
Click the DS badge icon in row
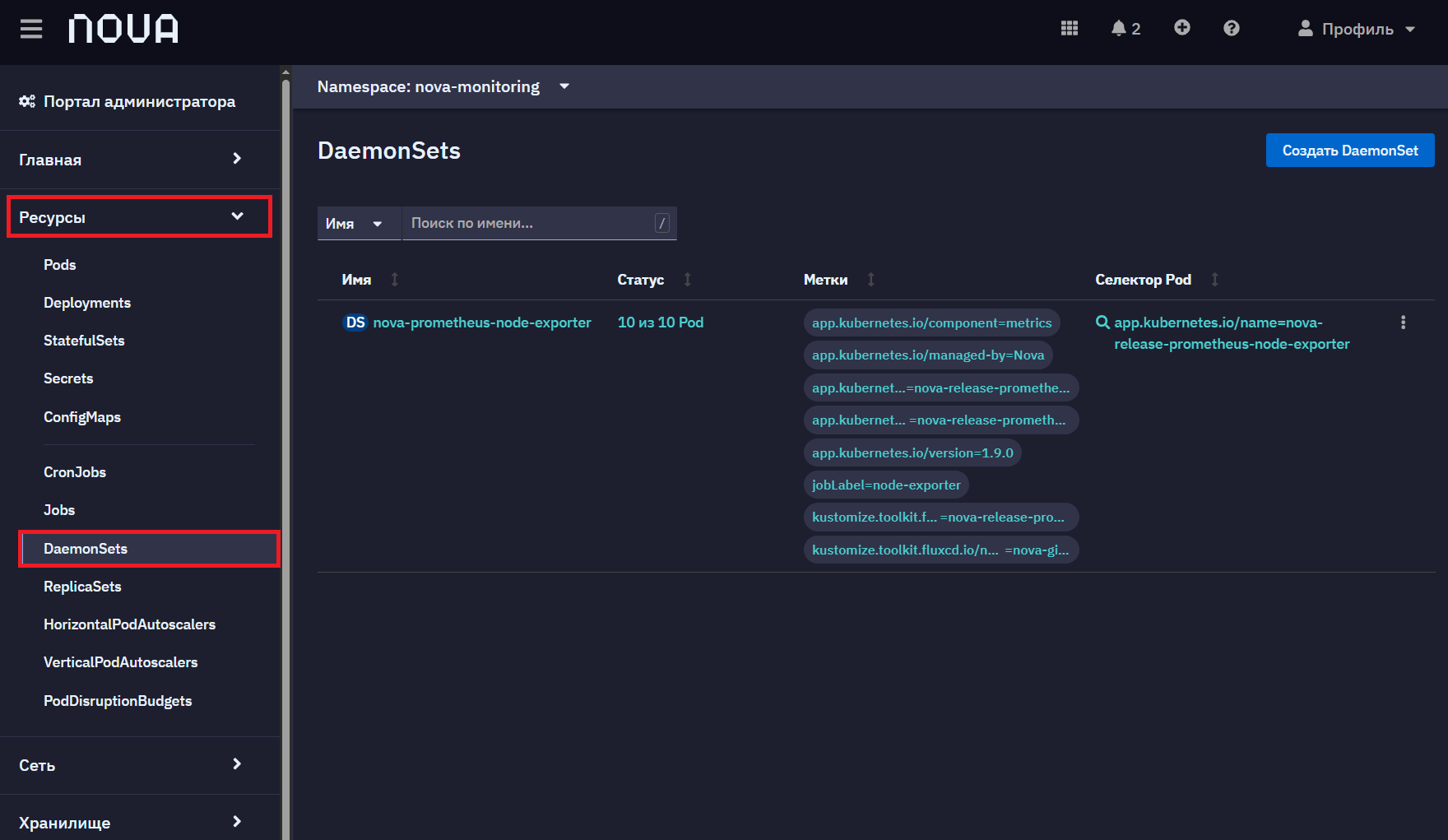pos(355,323)
